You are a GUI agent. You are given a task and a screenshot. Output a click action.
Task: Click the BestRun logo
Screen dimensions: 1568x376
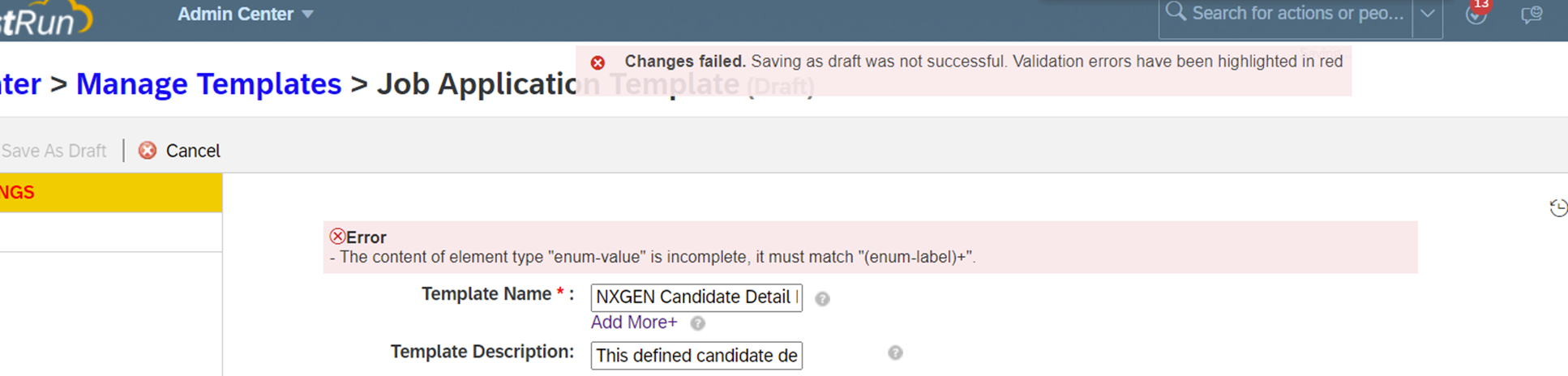point(45,18)
